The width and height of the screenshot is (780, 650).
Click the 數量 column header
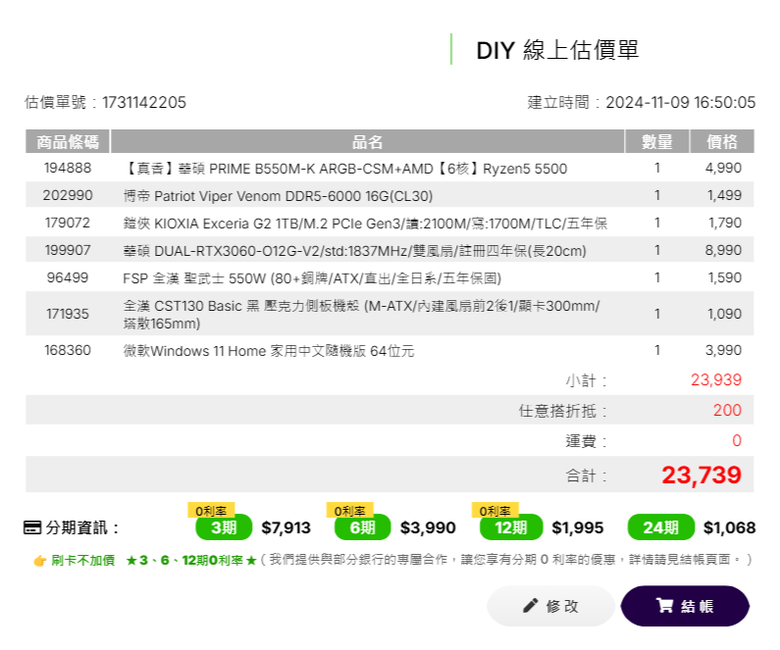[x=657, y=142]
